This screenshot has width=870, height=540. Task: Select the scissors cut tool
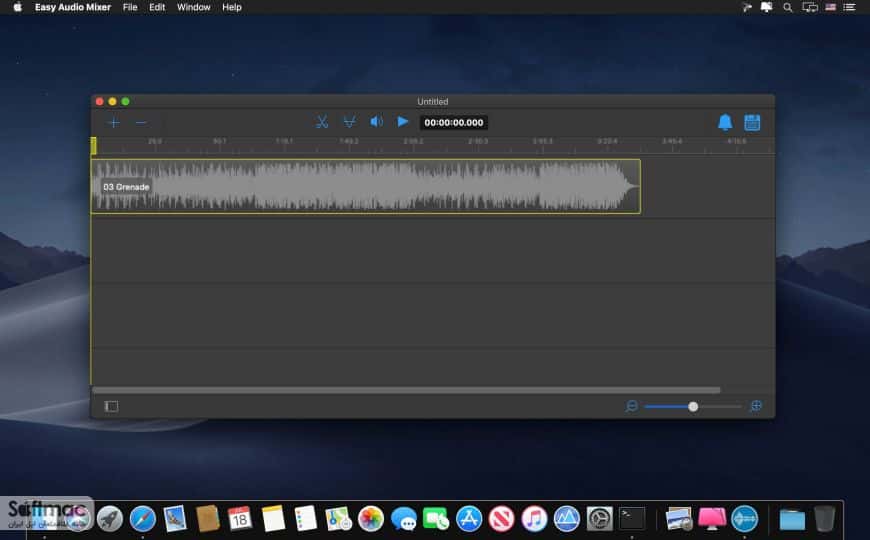(x=322, y=122)
